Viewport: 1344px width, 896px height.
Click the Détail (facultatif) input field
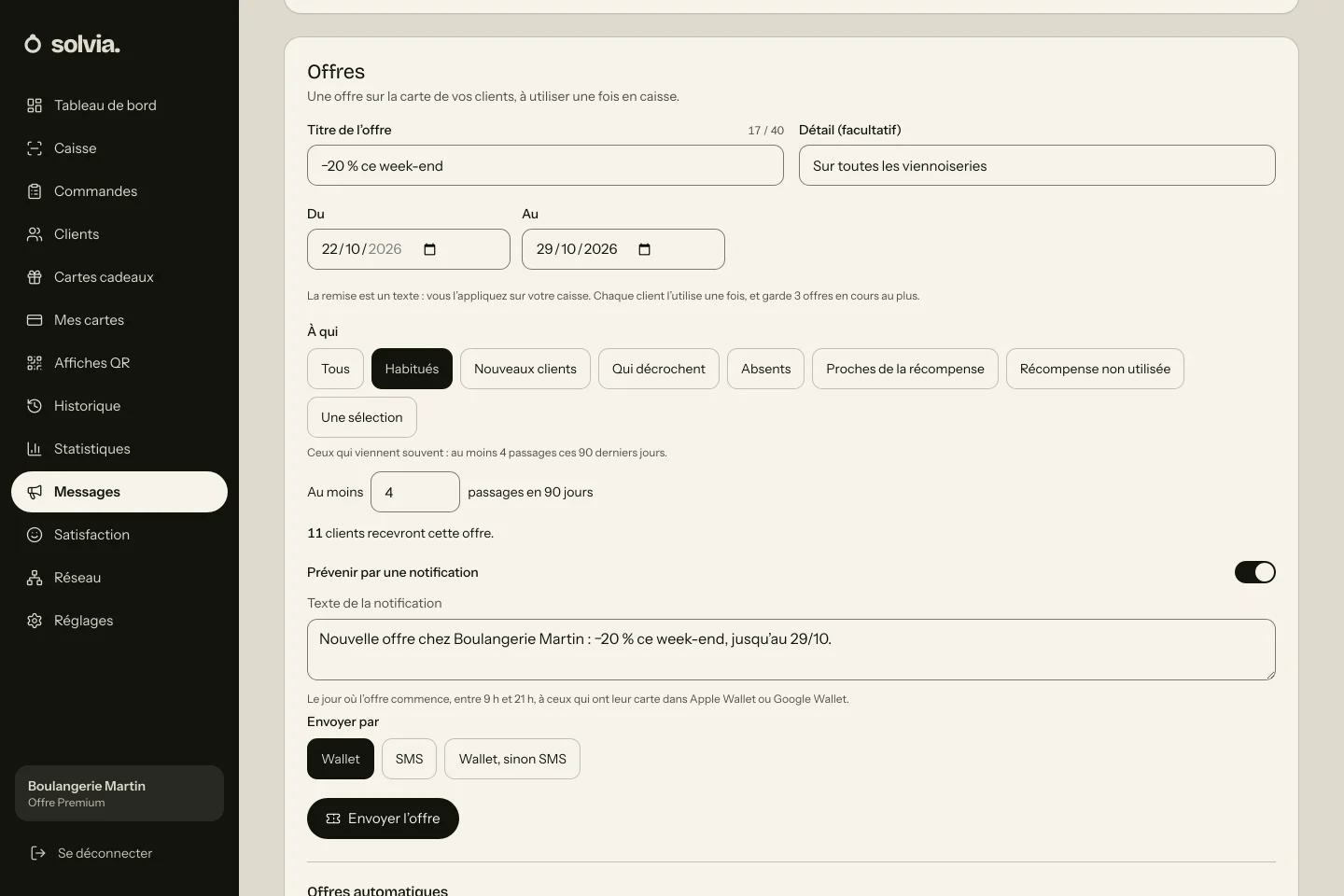pos(1037,165)
